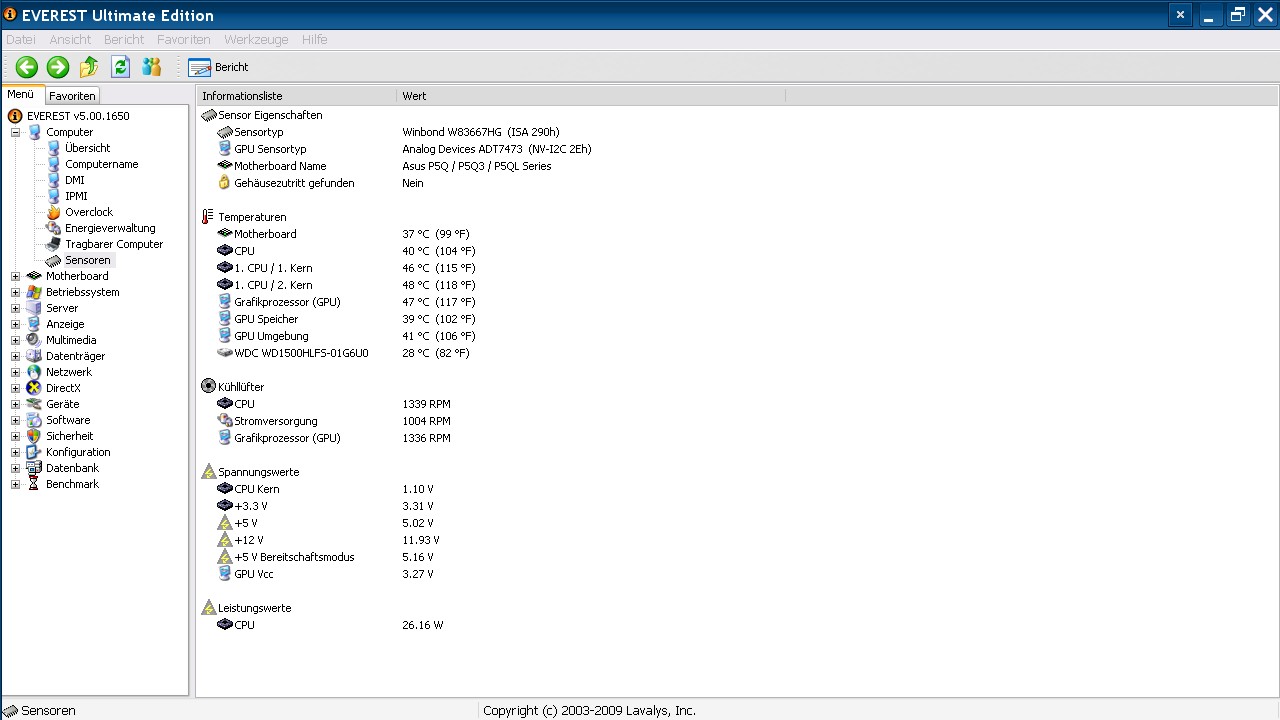Click the Overclock flame icon
The width and height of the screenshot is (1280, 720).
(54, 212)
